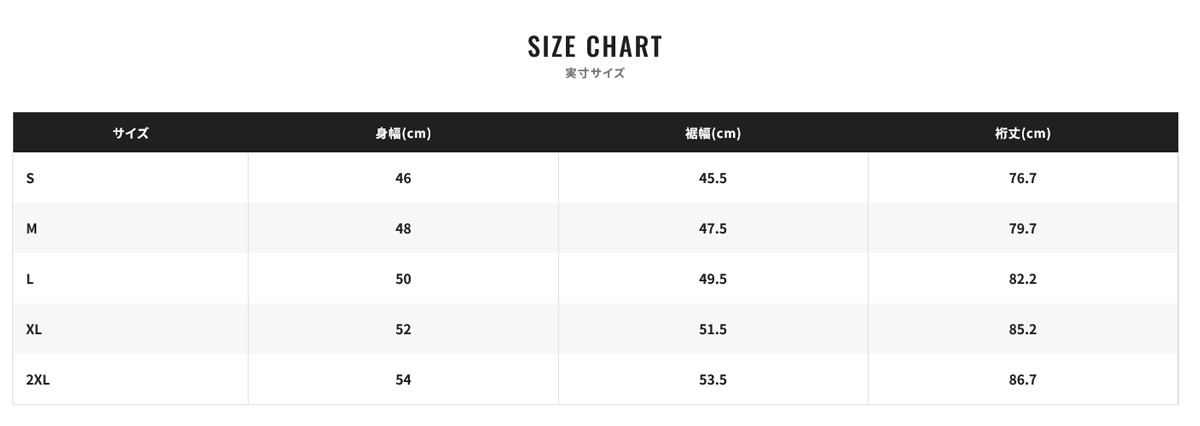Select the 身幅(cm) column header
1200x426 pixels.
pyautogui.click(x=403, y=133)
